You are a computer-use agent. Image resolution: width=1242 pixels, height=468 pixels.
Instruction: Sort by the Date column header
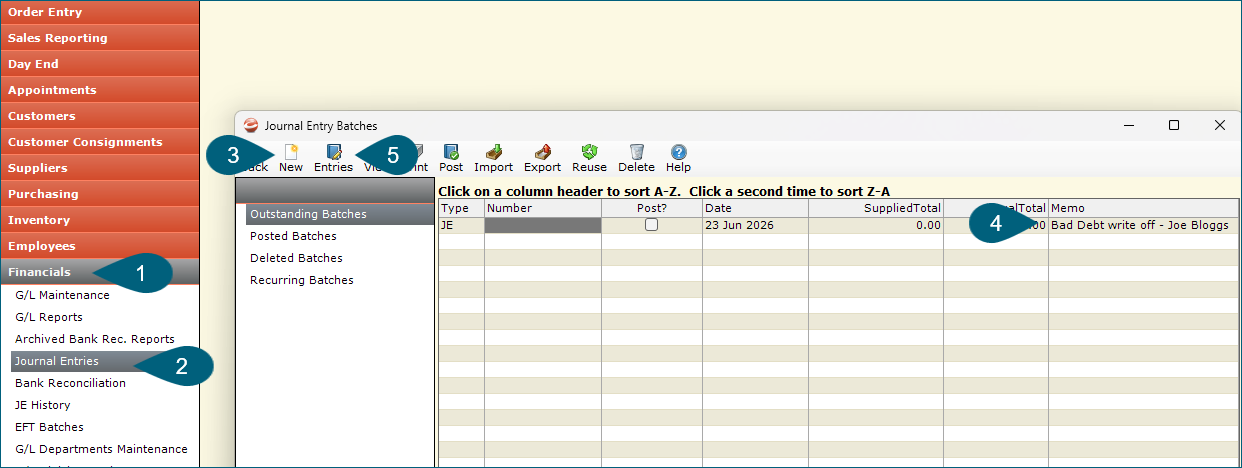(756, 208)
